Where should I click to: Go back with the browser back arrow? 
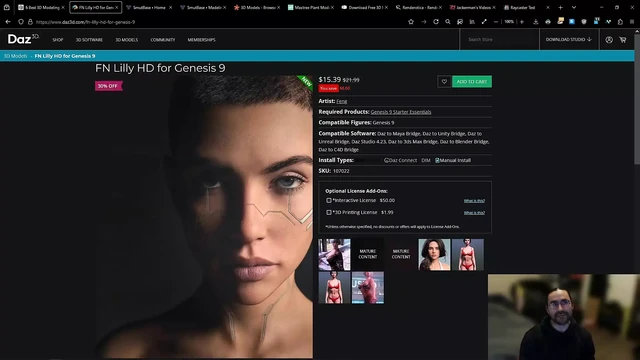8,22
